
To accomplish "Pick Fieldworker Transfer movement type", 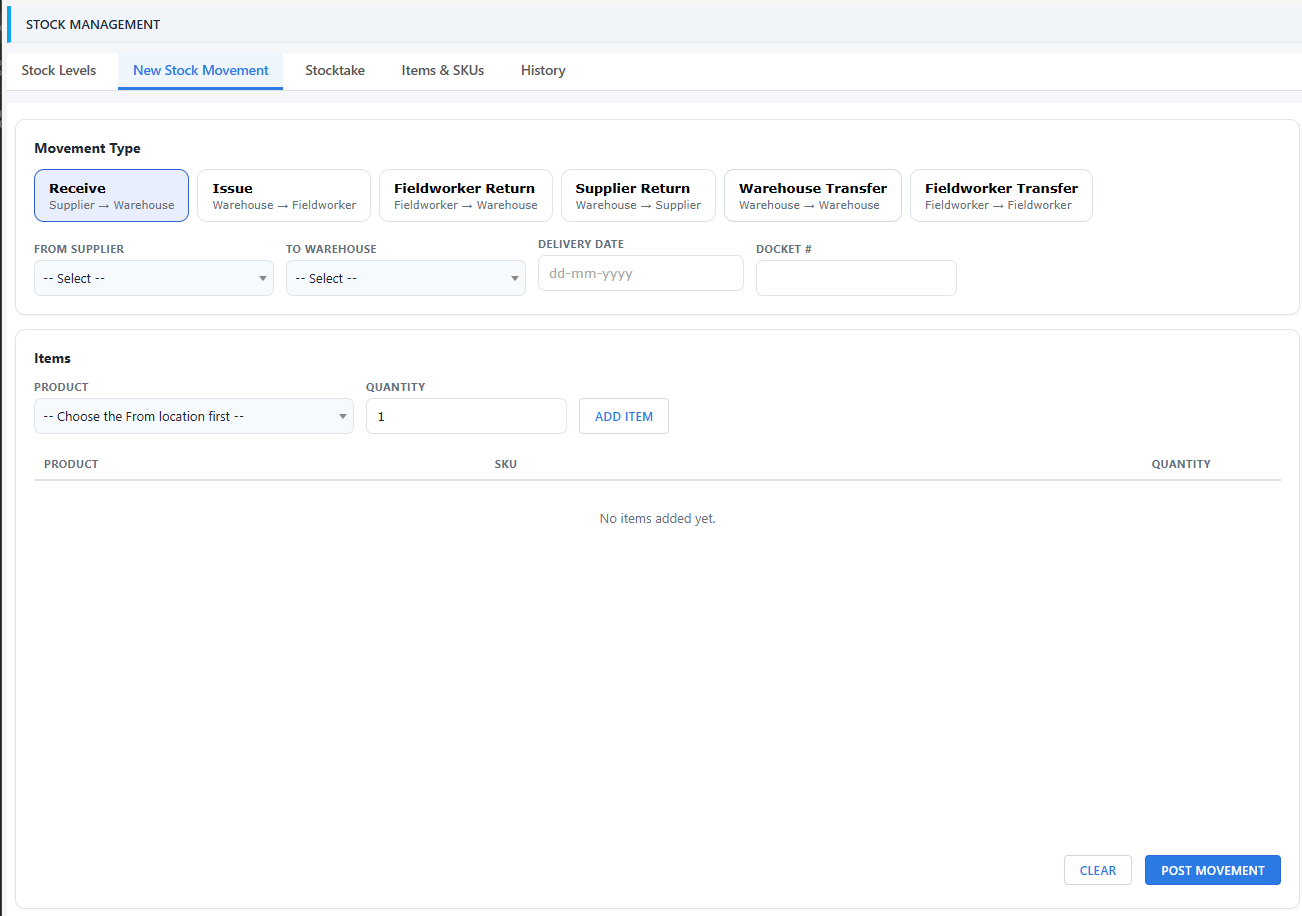I will (x=1001, y=195).
